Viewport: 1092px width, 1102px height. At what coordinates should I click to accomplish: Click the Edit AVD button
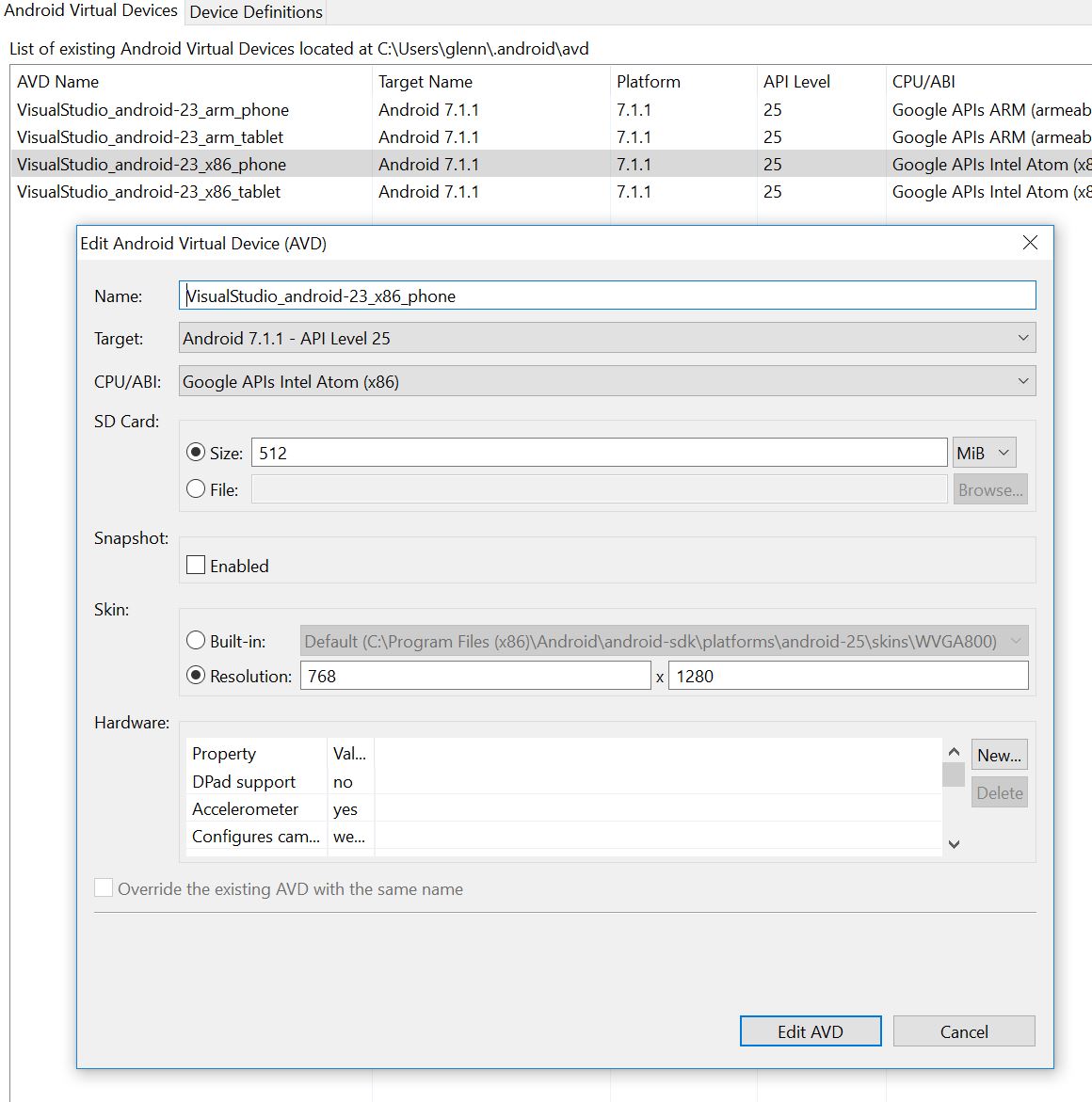tap(810, 1031)
